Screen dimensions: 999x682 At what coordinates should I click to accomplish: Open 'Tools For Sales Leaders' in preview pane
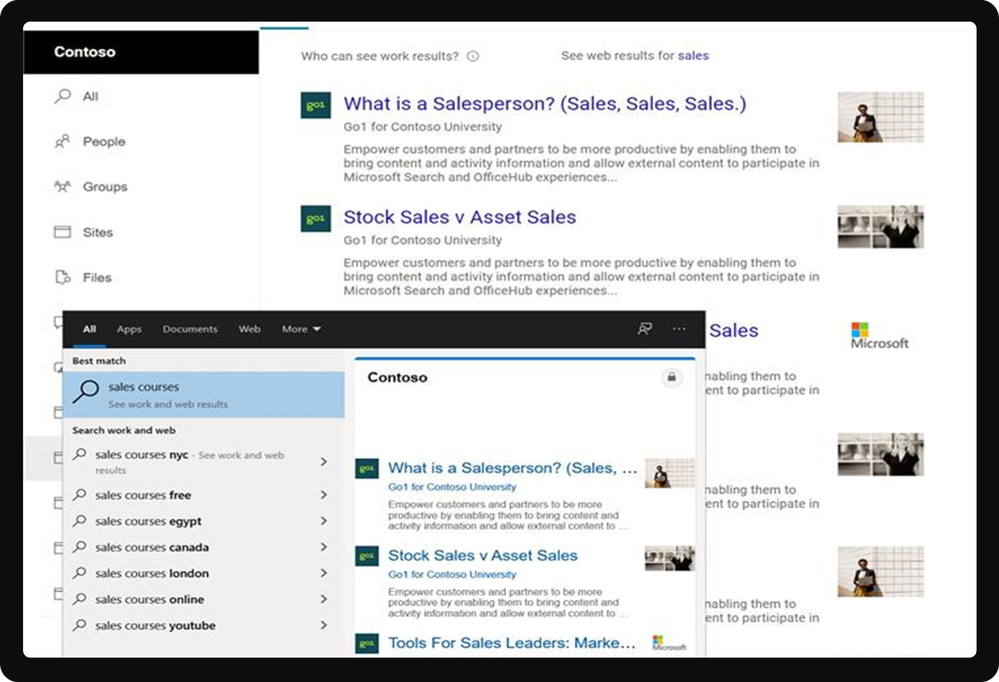coord(512,642)
